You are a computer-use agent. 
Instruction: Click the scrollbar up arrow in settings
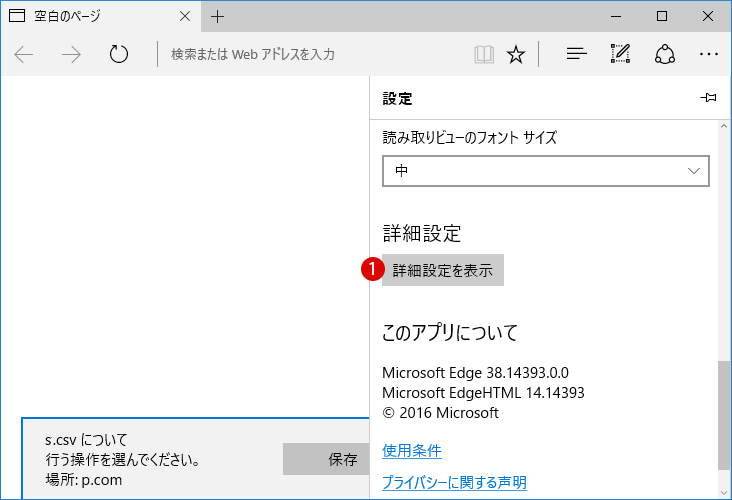pyautogui.click(x=724, y=126)
